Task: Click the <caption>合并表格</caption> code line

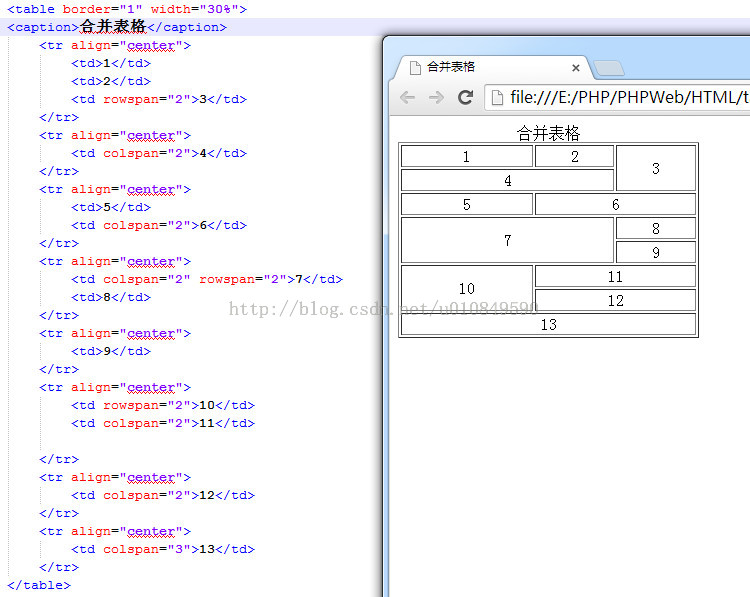Action: coord(117,27)
